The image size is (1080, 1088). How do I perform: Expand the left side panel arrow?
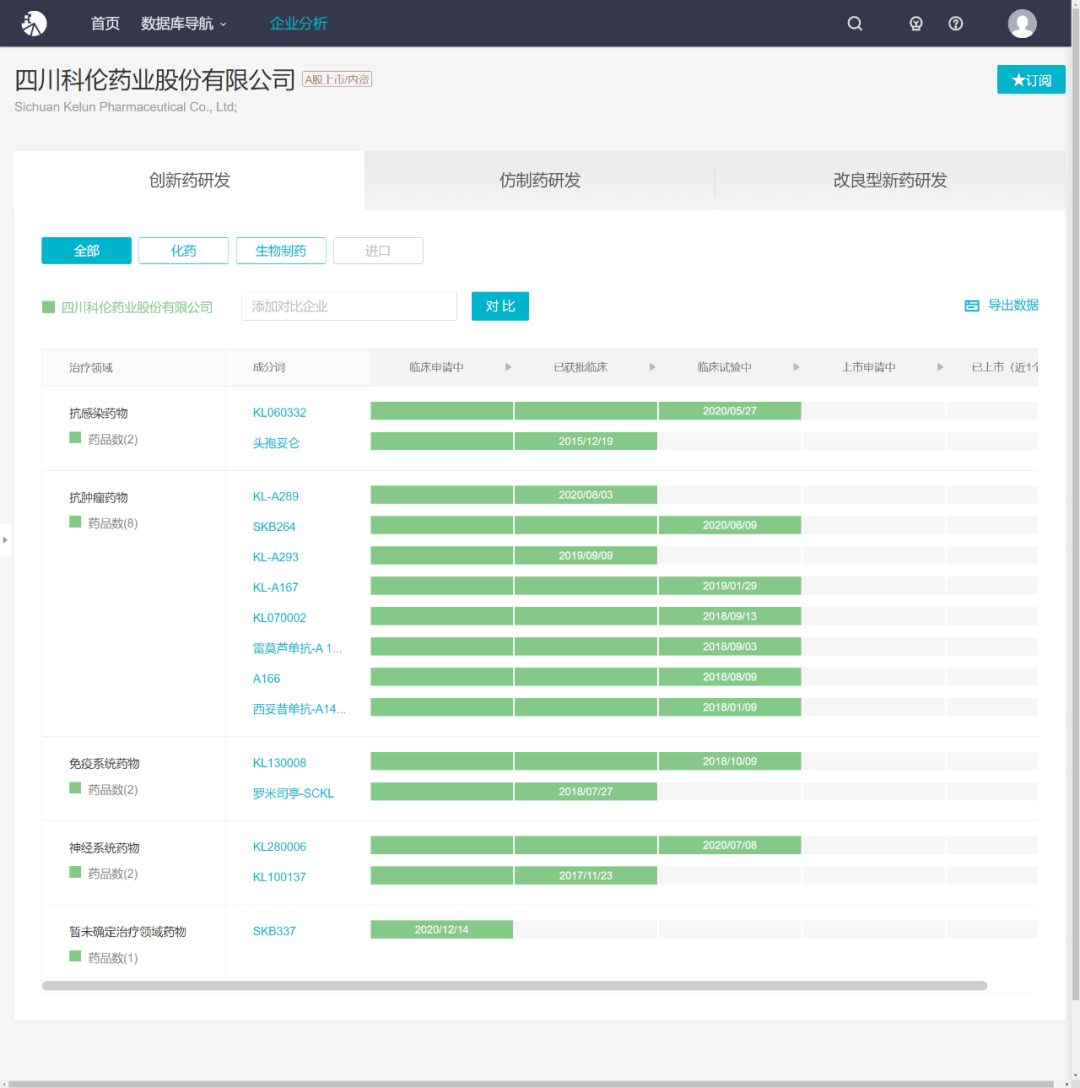[x=5, y=539]
